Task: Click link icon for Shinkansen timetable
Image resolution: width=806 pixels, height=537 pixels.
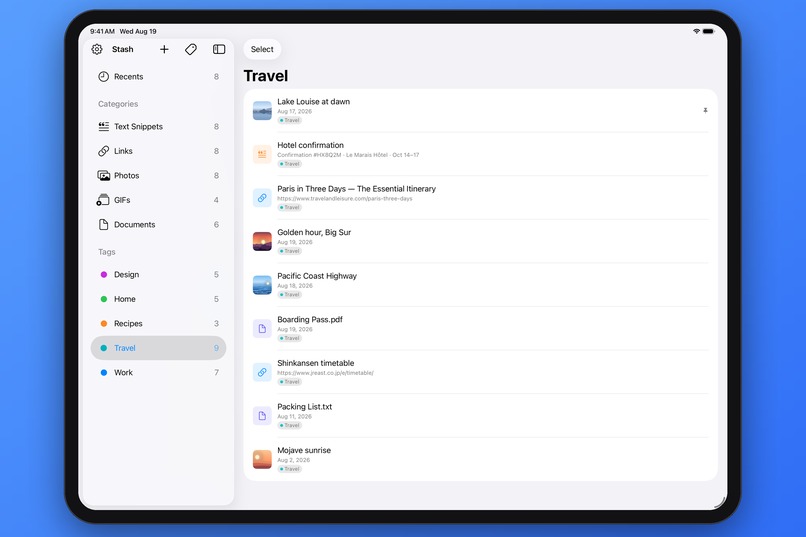Action: [262, 372]
